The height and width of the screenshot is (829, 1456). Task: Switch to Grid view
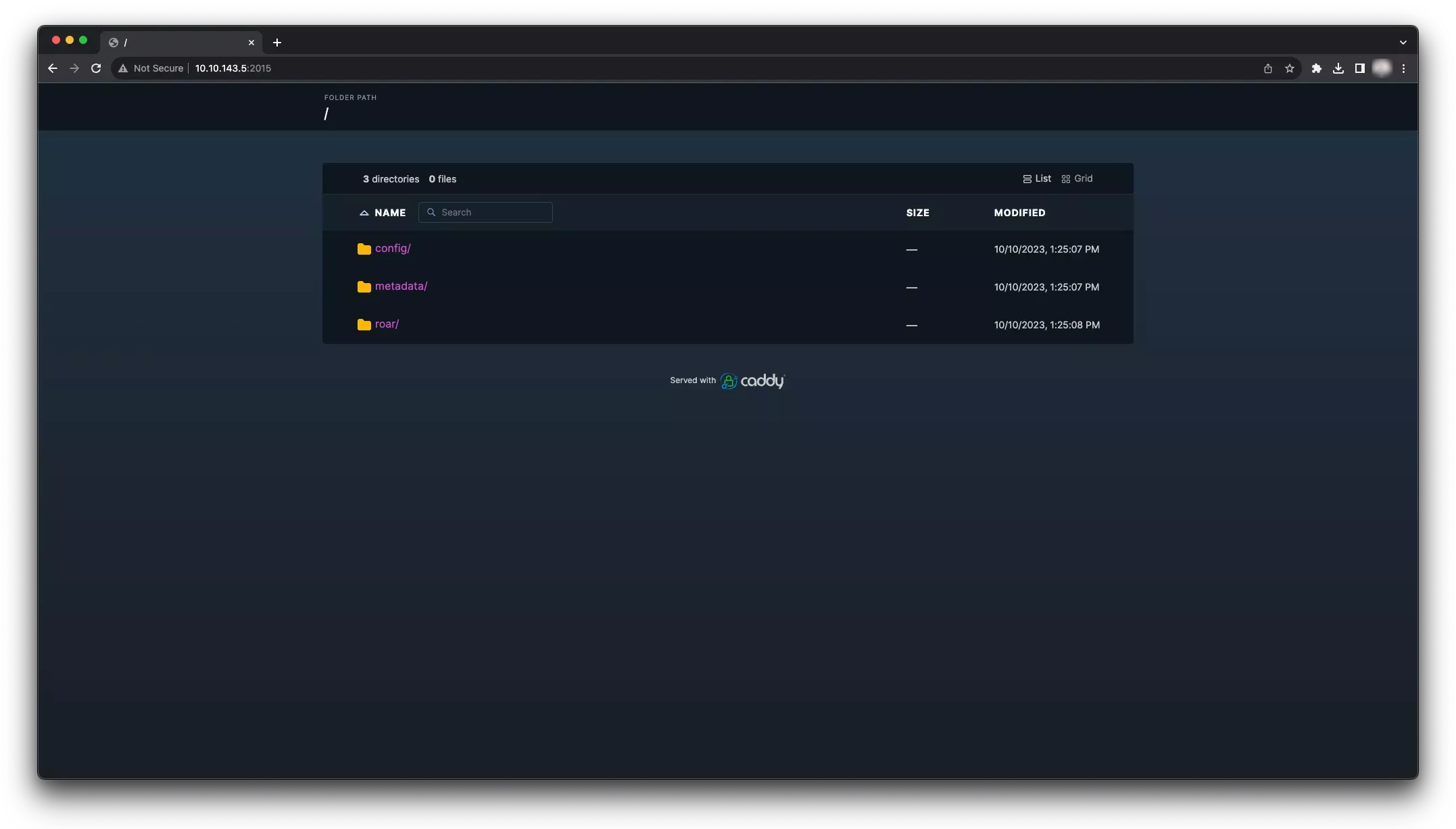point(1077,178)
